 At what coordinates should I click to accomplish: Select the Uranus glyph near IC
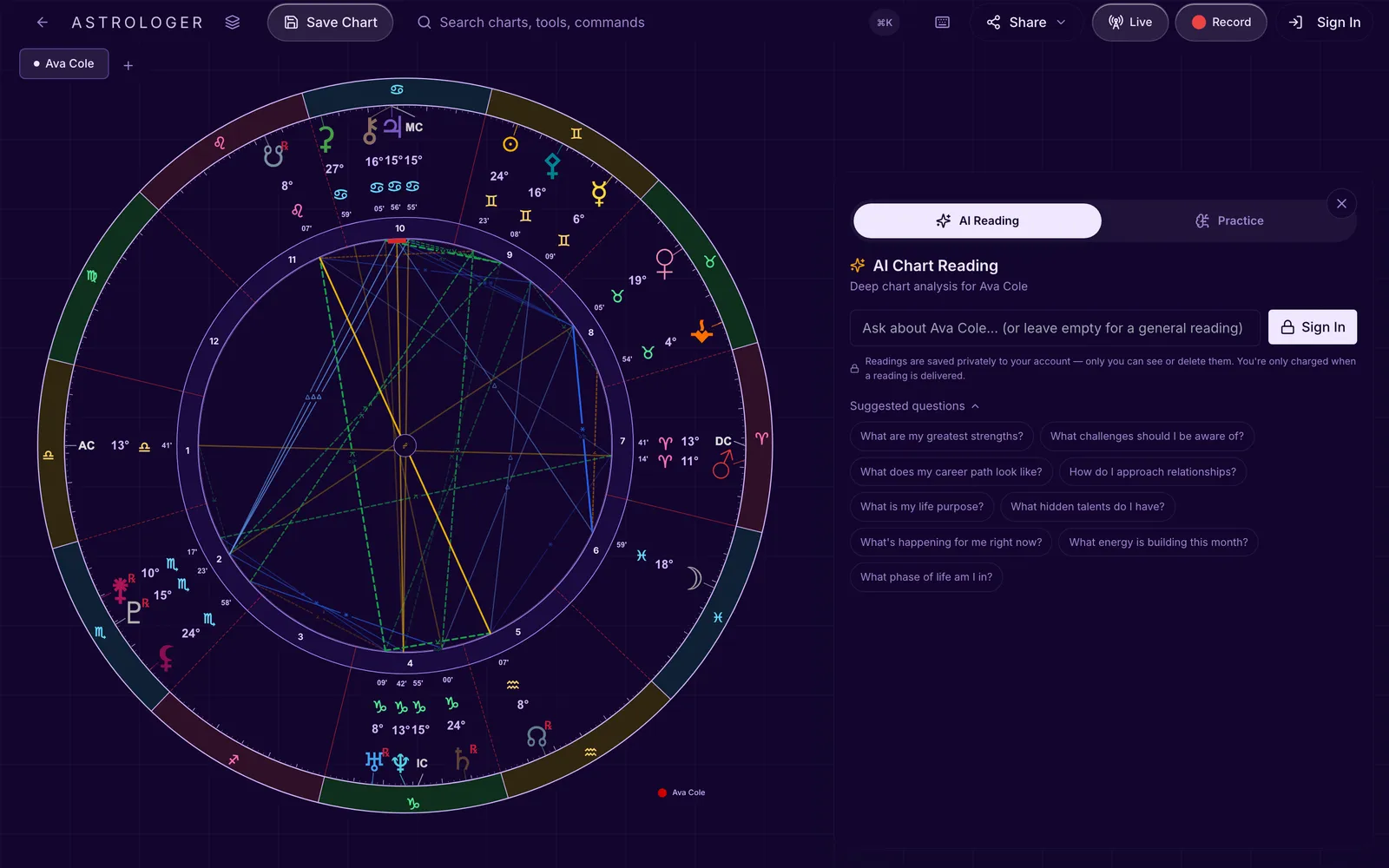pyautogui.click(x=374, y=761)
